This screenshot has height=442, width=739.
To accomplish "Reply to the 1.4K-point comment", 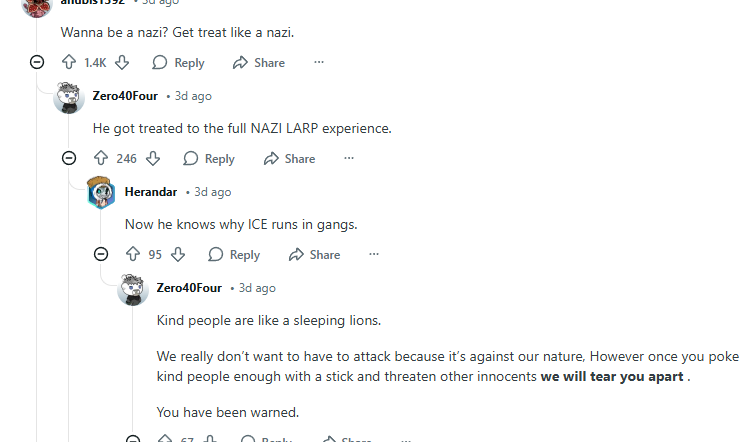I will [178, 63].
